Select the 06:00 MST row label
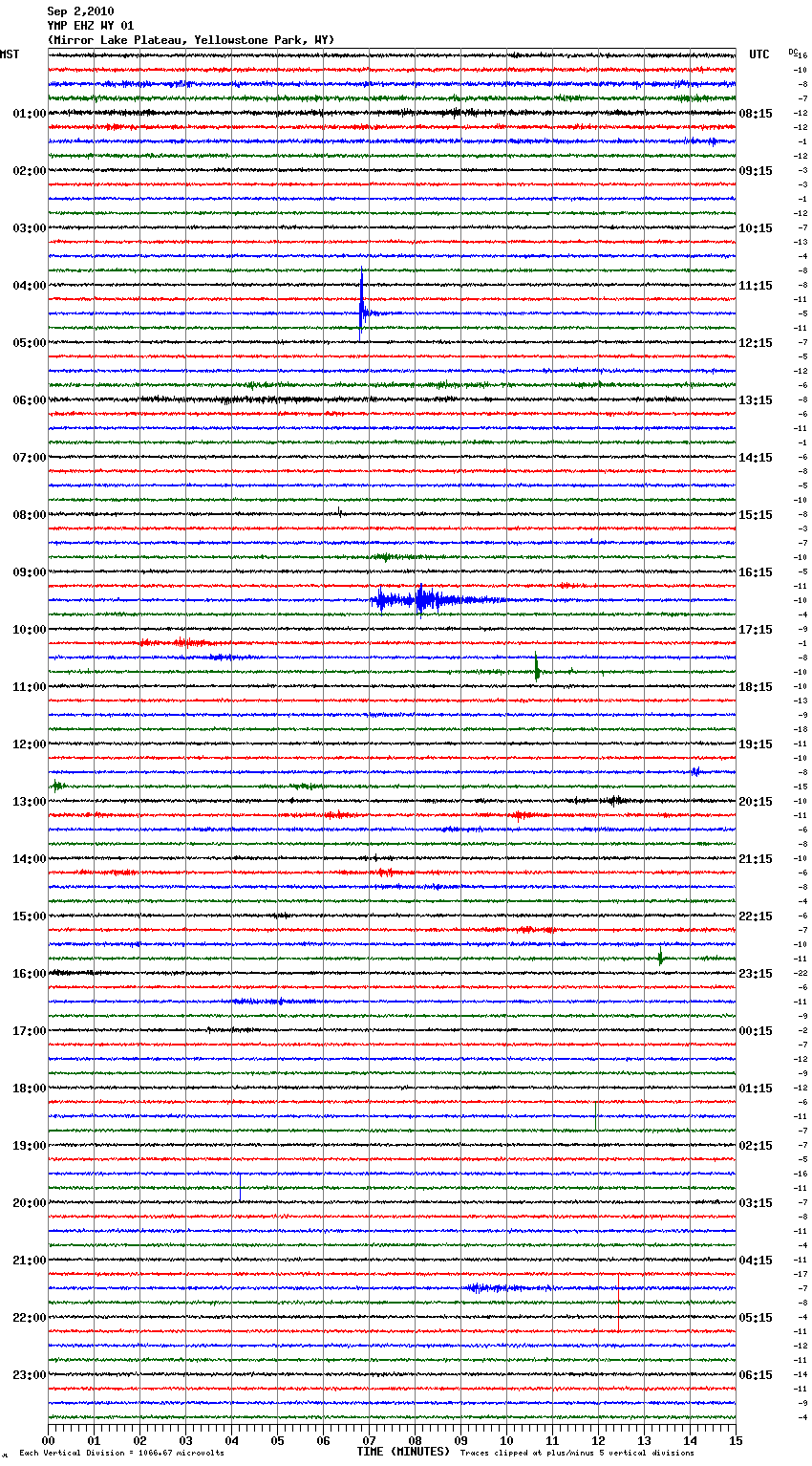Image resolution: width=812 pixels, height=1466 pixels. [30, 400]
